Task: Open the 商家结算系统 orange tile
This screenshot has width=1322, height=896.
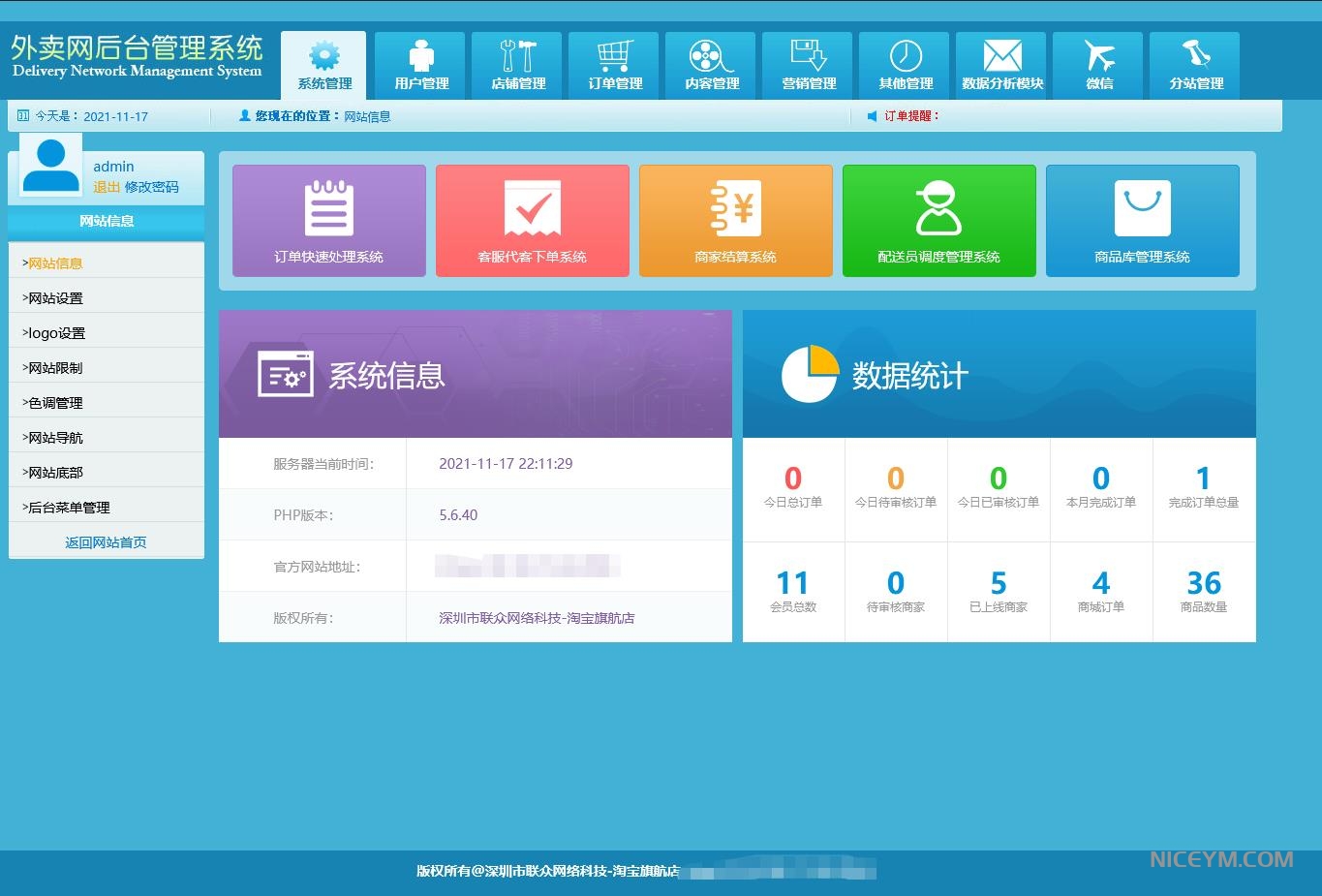Action: pyautogui.click(x=736, y=221)
